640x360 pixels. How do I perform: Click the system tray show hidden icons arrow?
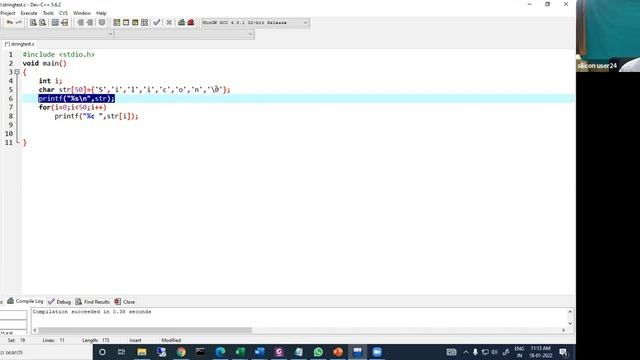point(466,352)
